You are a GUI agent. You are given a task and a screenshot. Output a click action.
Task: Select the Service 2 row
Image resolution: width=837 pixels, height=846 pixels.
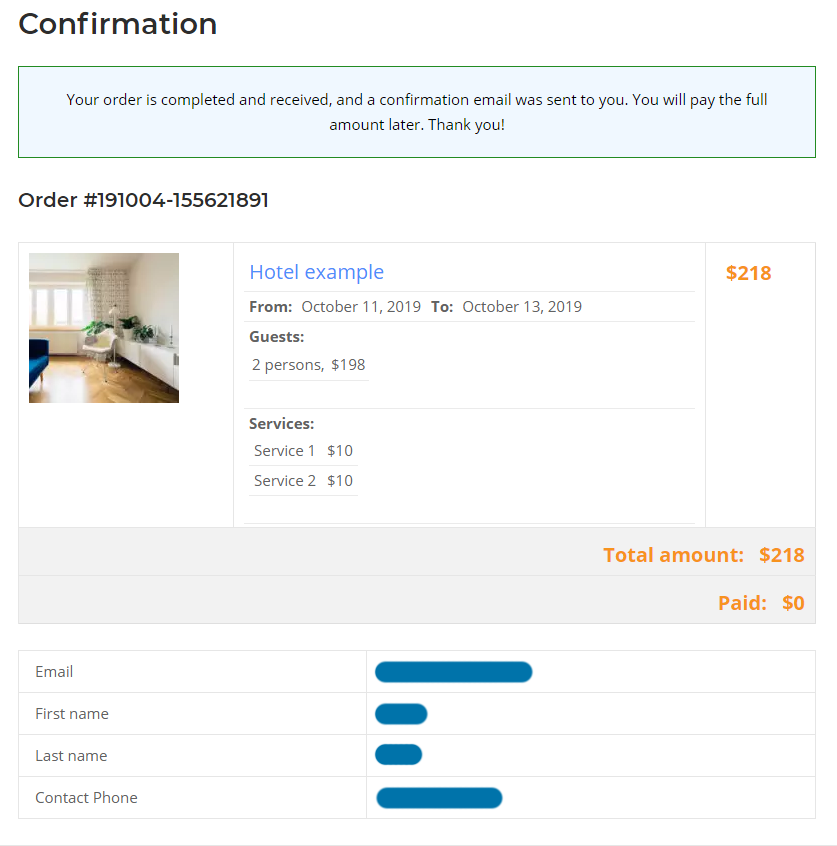pyautogui.click(x=303, y=481)
